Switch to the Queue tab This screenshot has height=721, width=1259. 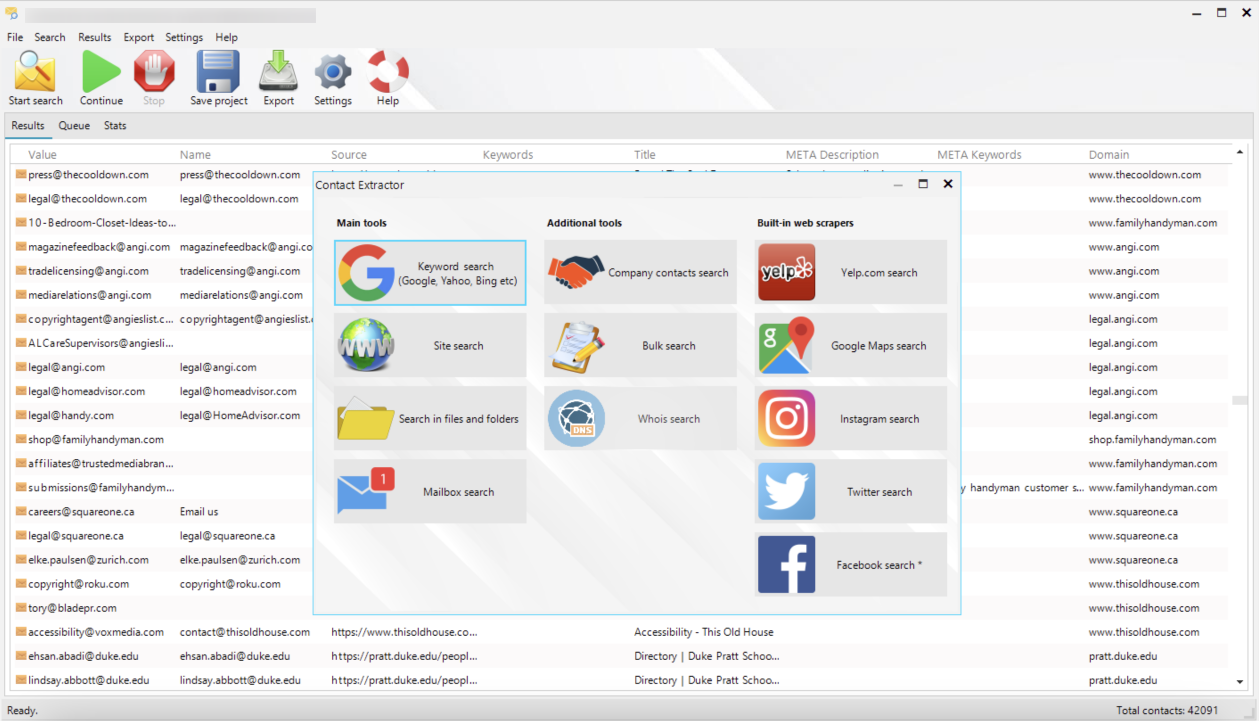click(74, 126)
